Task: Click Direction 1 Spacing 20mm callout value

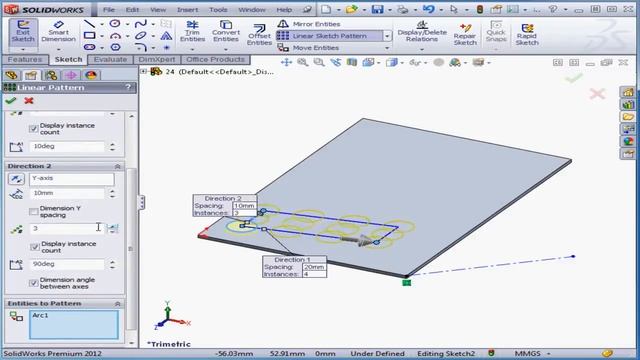Action: 314,267
